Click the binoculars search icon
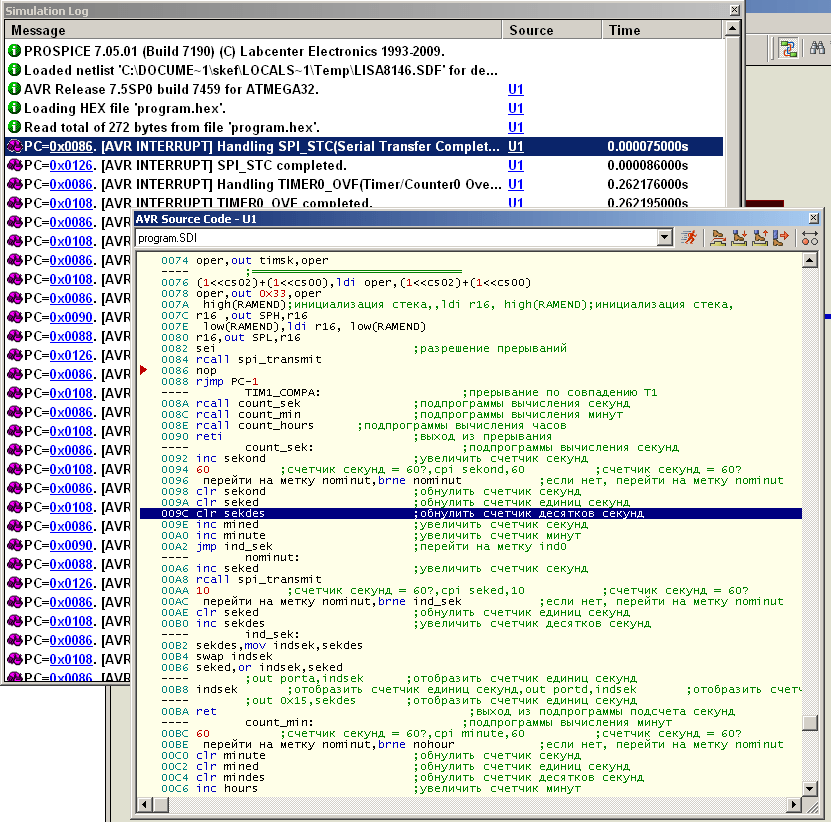This screenshot has width=831, height=822. [x=818, y=47]
